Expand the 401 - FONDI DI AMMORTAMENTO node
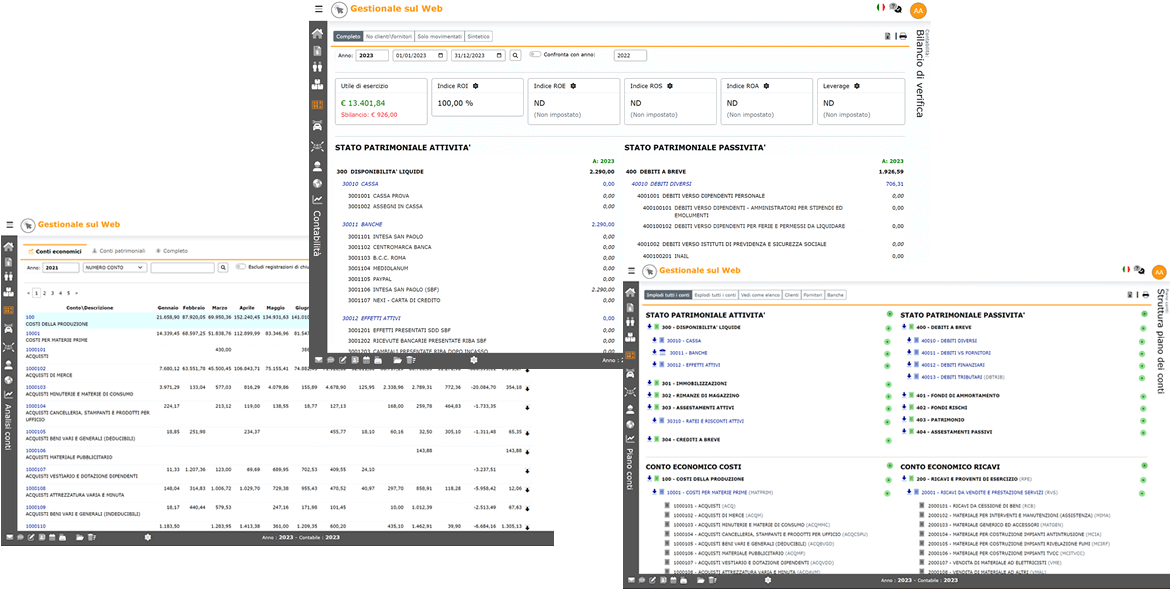Viewport: 1175px width, 594px height. click(904, 395)
